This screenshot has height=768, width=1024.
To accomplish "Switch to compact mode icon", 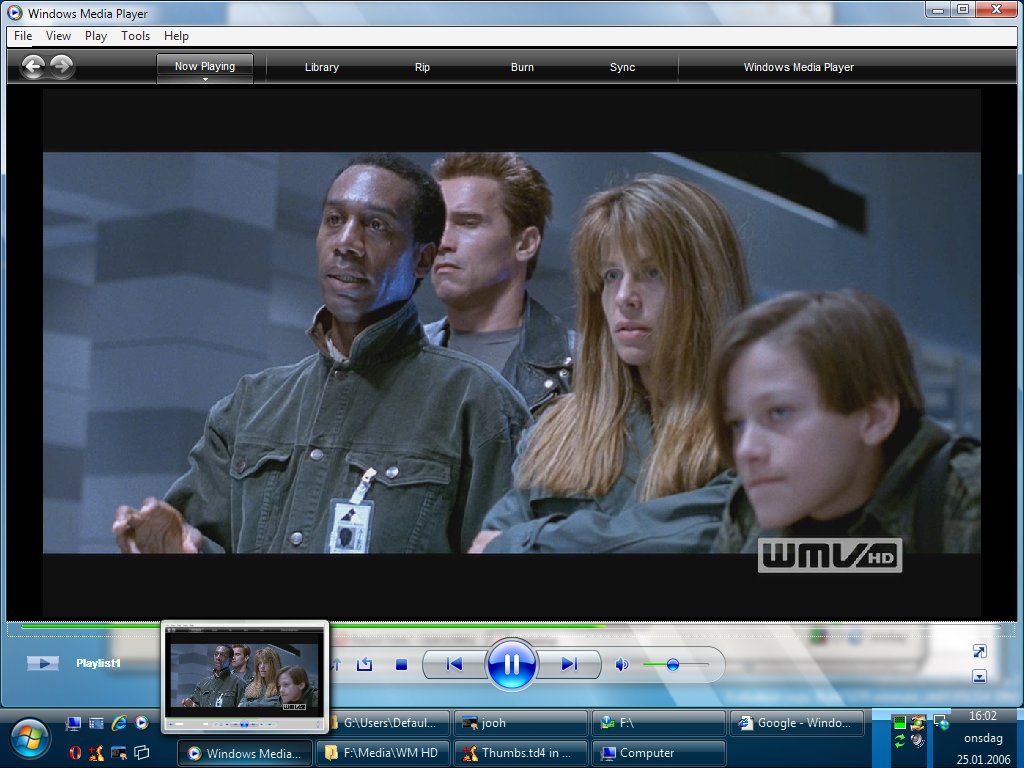I will 979,677.
